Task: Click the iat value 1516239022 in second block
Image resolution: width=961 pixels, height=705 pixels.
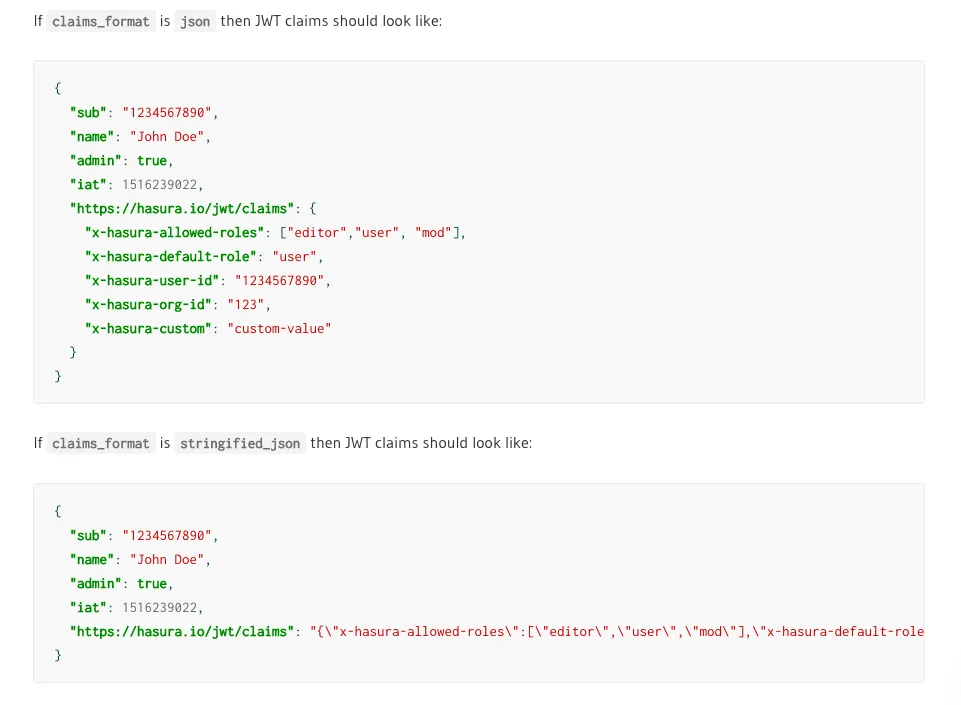Action: [160, 607]
